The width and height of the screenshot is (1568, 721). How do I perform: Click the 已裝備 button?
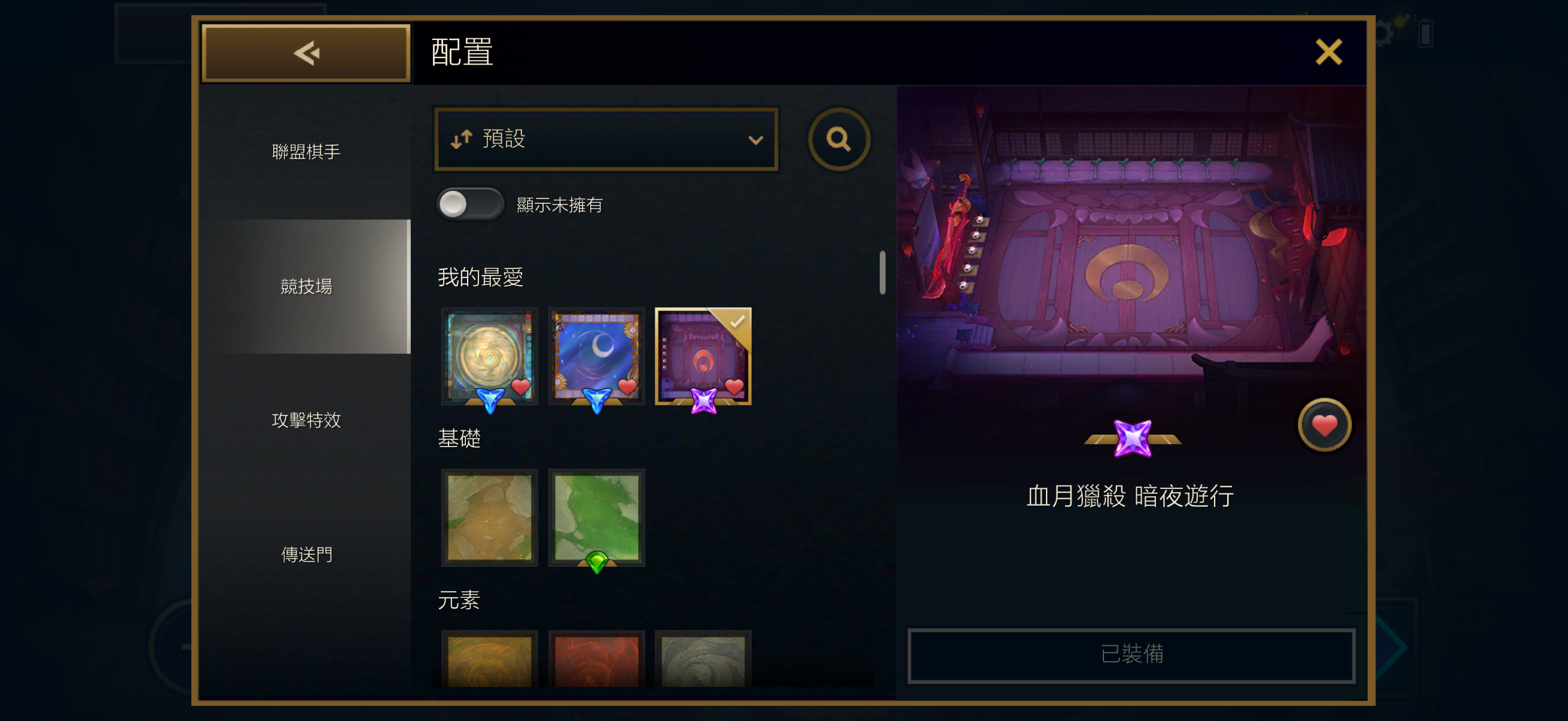click(1131, 655)
